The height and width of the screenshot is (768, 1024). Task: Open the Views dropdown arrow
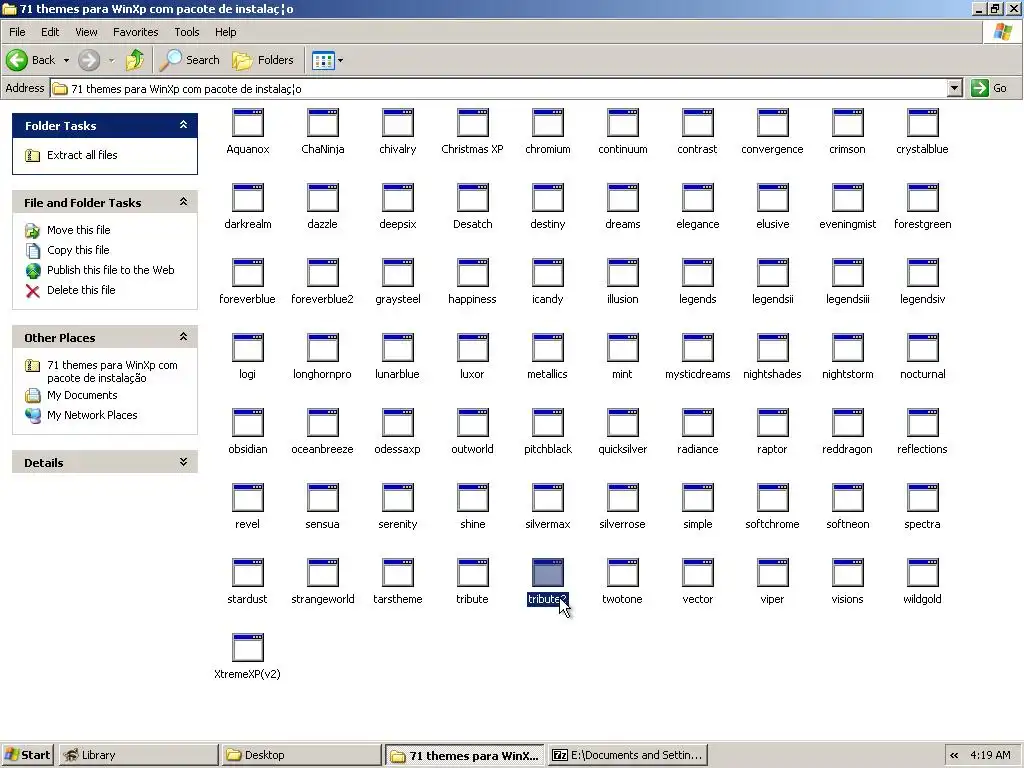coord(340,61)
